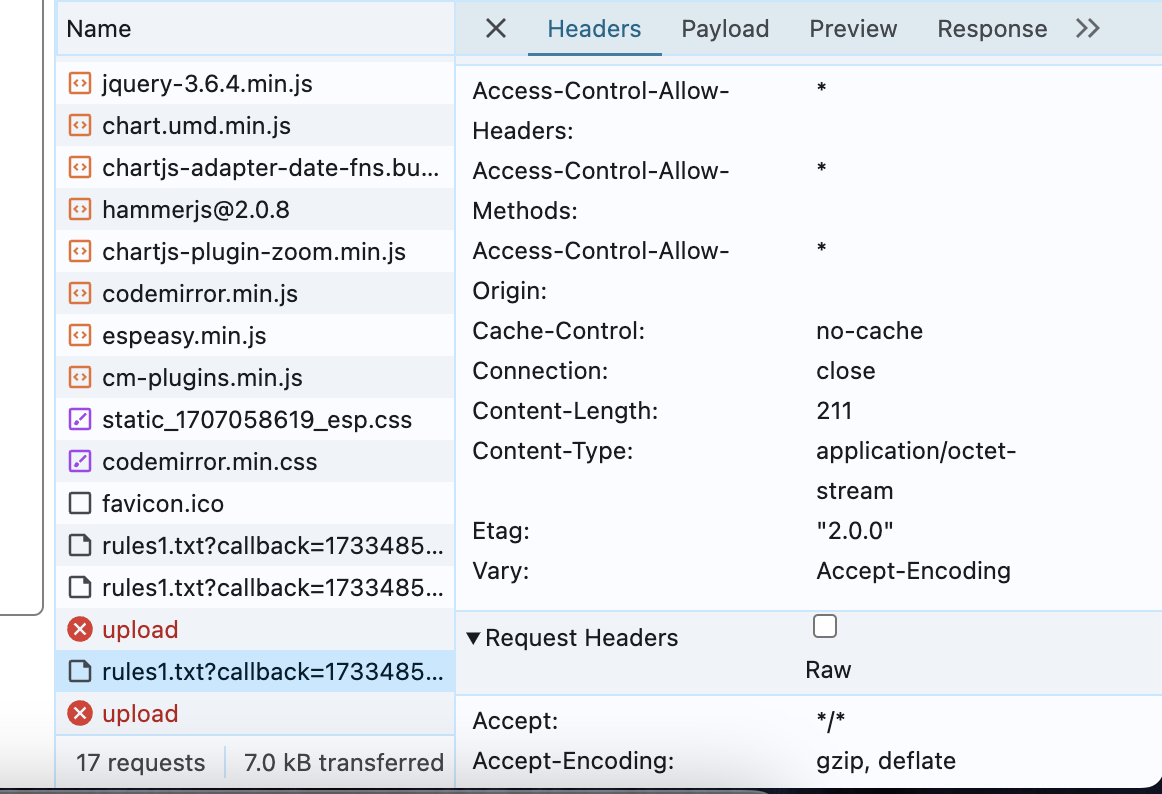The width and height of the screenshot is (1162, 794).
Task: Select the first failed upload request
Action: (140, 630)
